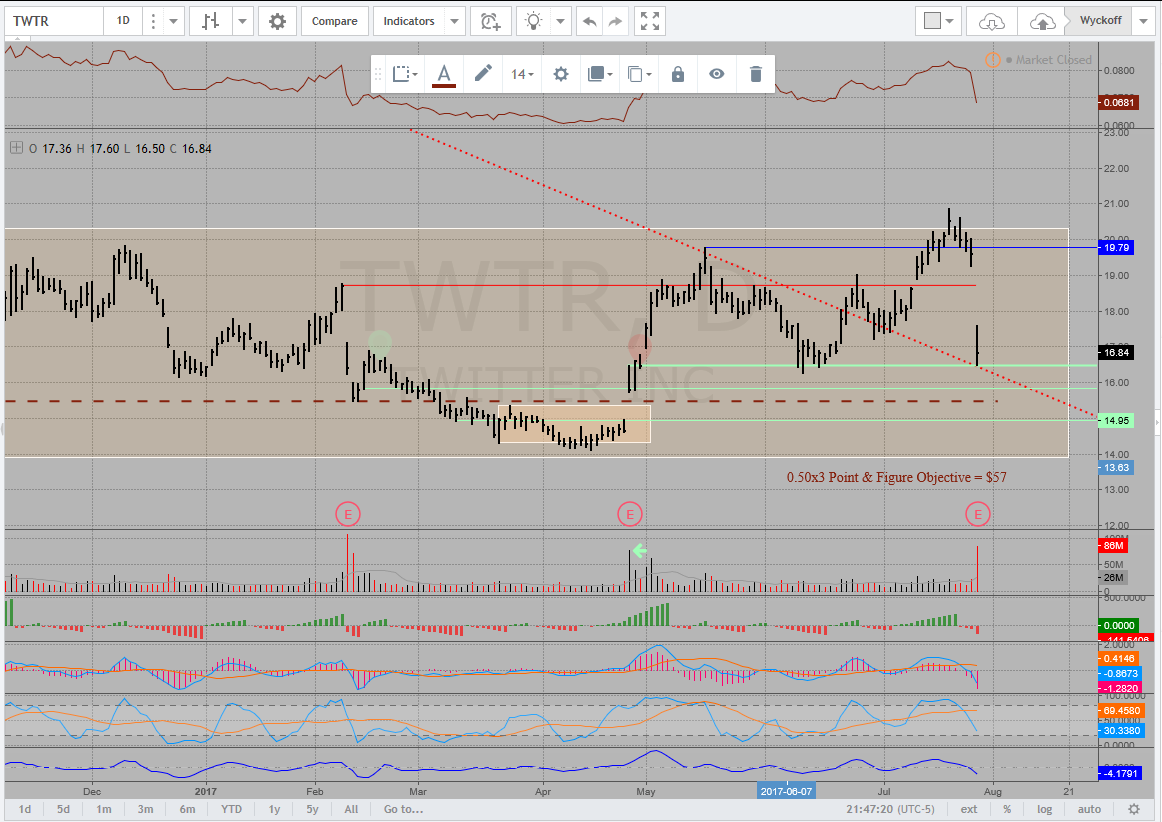Screen dimensions: 1162x822
Task: Click the Go to... button
Action: [403, 809]
